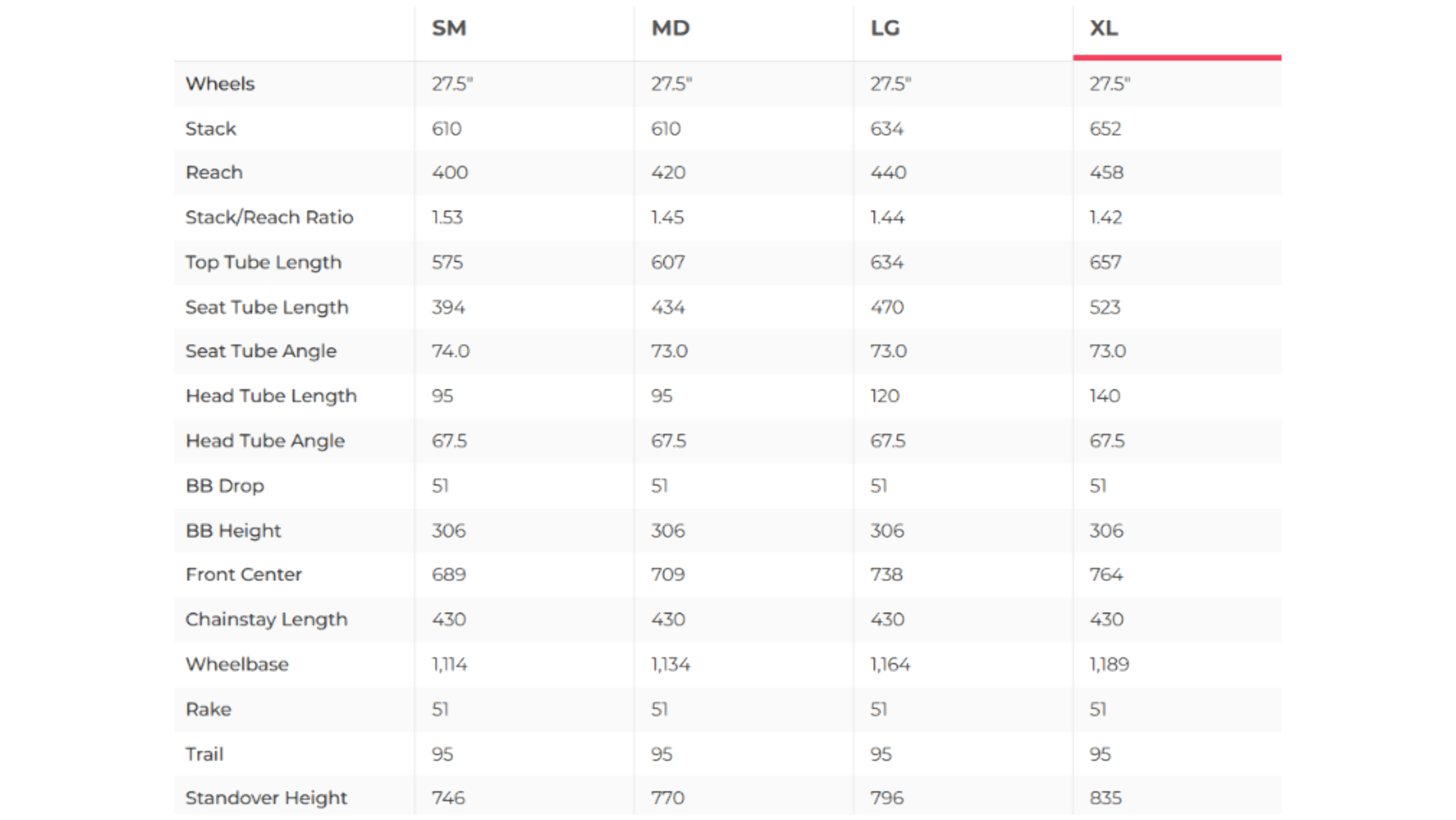Click the XL Wheelbase value 1,189
The height and width of the screenshot is (820, 1456).
point(1109,664)
